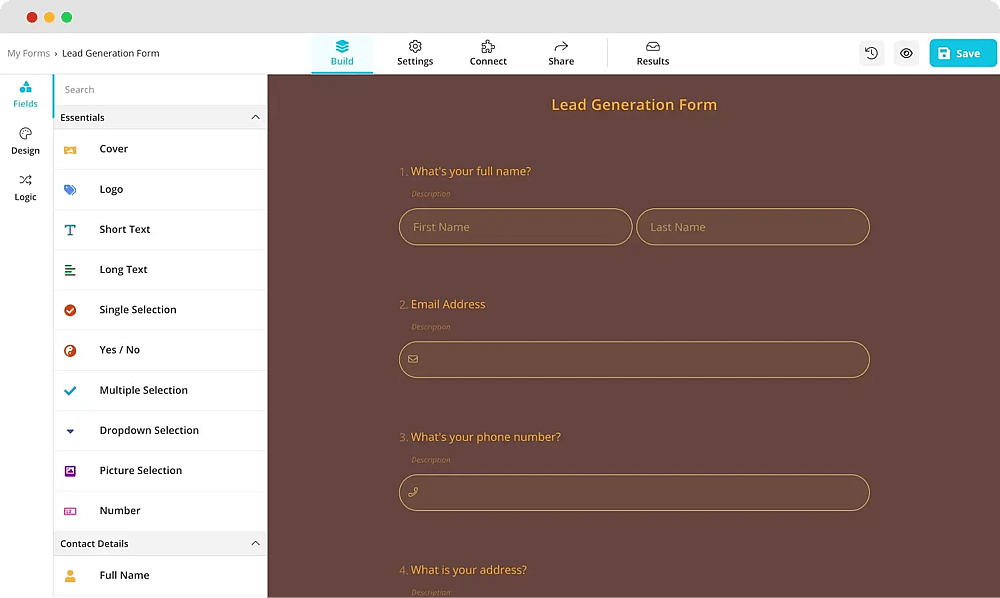1000x598 pixels.
Task: Click the Email Address question title
Action: click(x=448, y=305)
